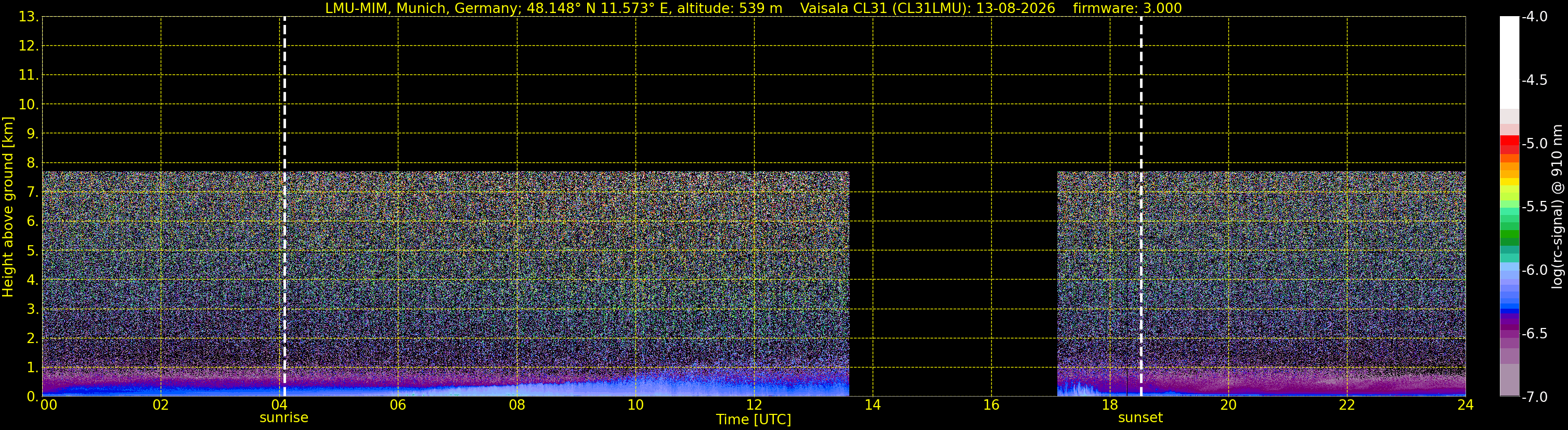
Task: Click the '22' time axis tick label
Action: click(1347, 405)
